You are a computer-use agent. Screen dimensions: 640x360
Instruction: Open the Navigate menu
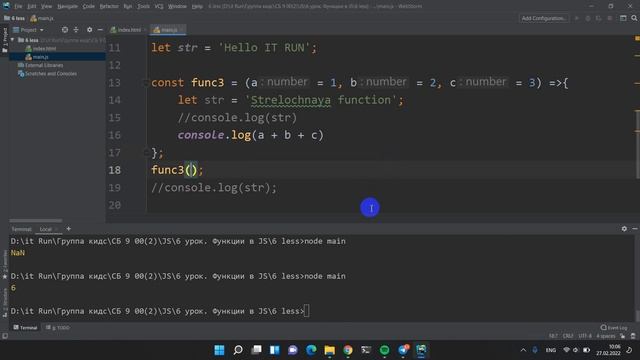67,6
